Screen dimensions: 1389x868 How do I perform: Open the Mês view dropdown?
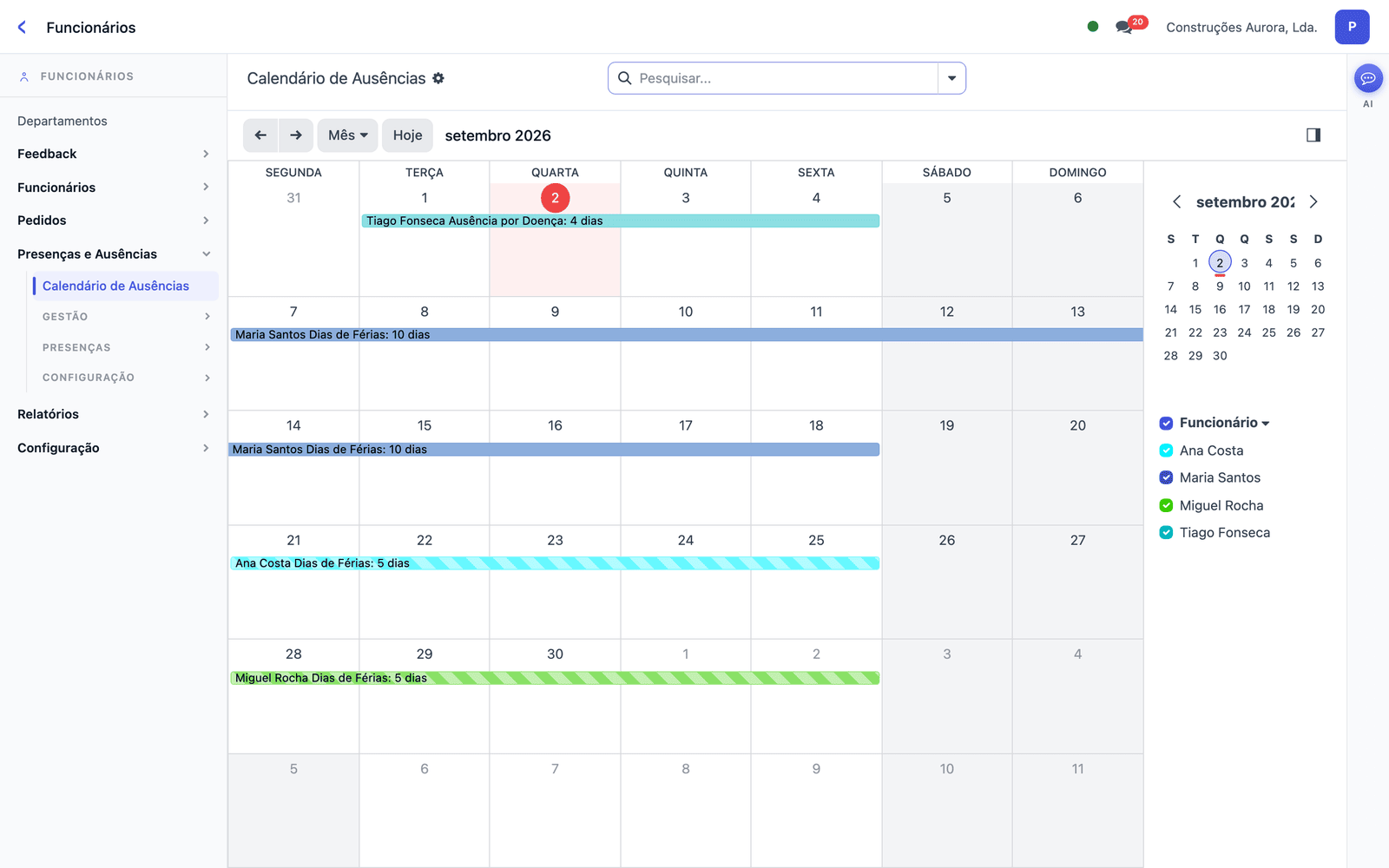(x=347, y=135)
